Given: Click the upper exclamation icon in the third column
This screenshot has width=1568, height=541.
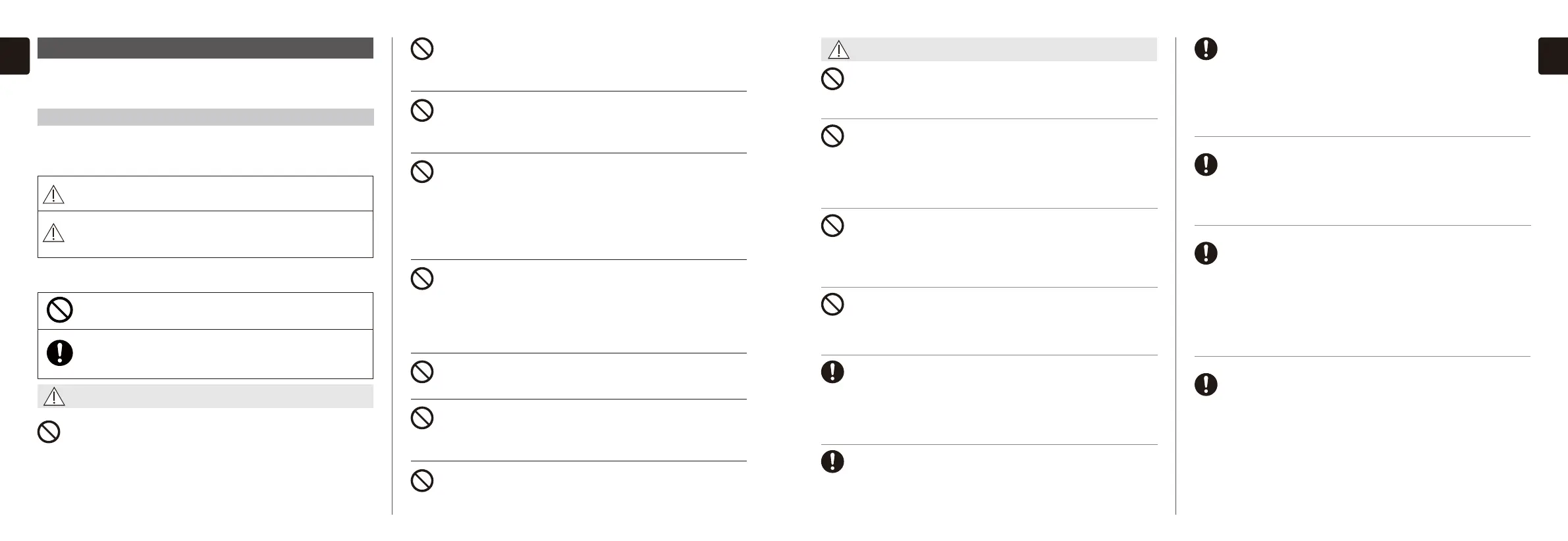Looking at the screenshot, I should [833, 372].
